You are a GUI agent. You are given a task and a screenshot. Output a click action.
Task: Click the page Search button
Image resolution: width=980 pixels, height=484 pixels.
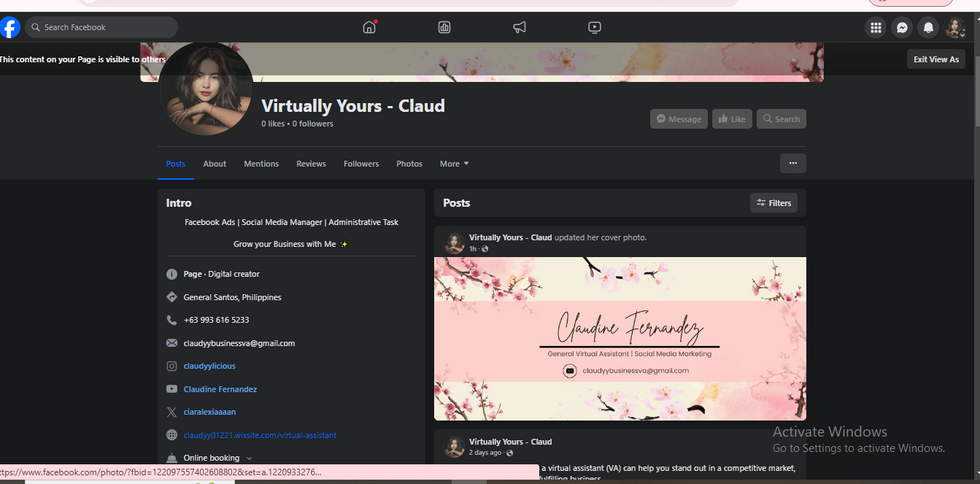coord(781,119)
